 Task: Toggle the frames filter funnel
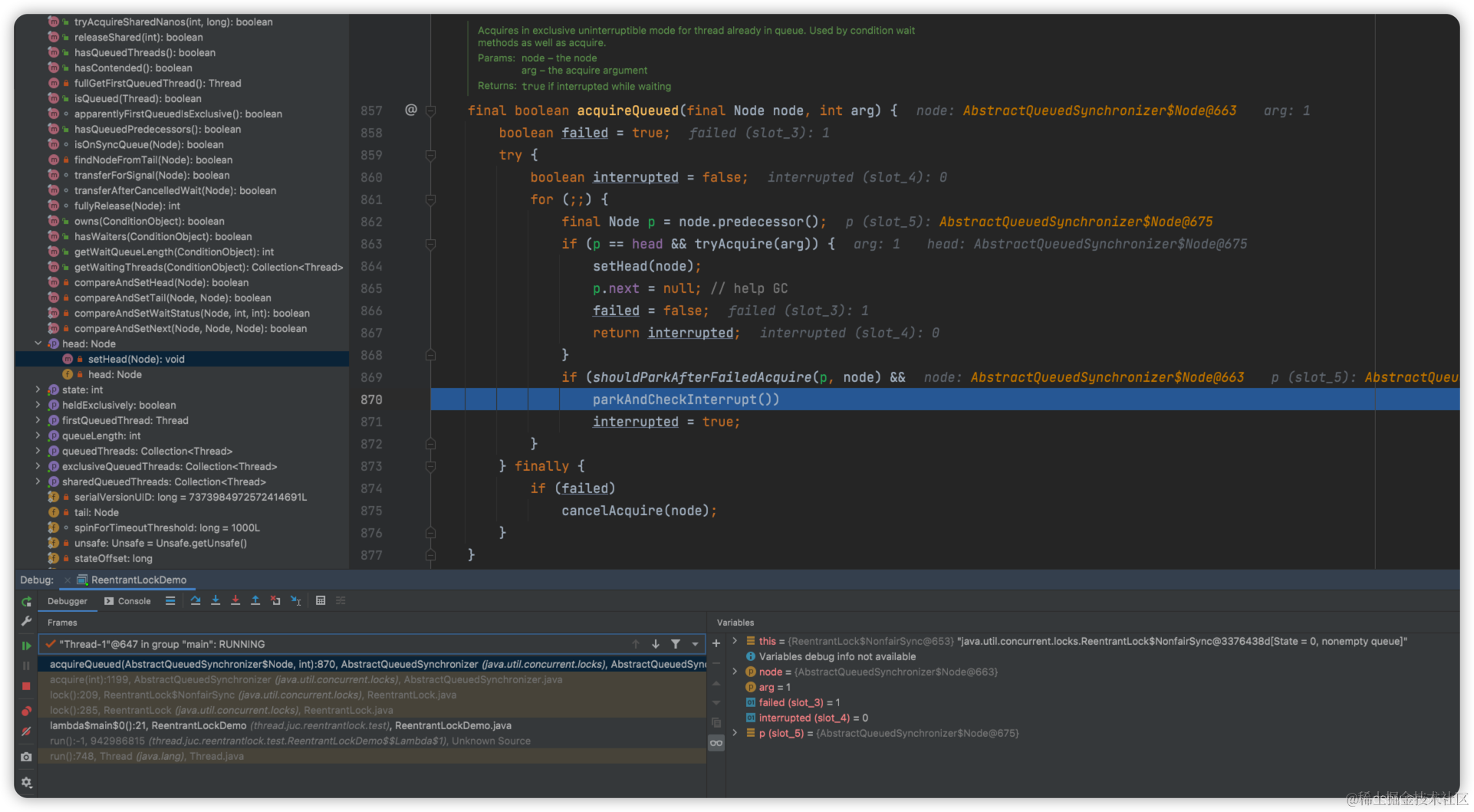point(676,644)
